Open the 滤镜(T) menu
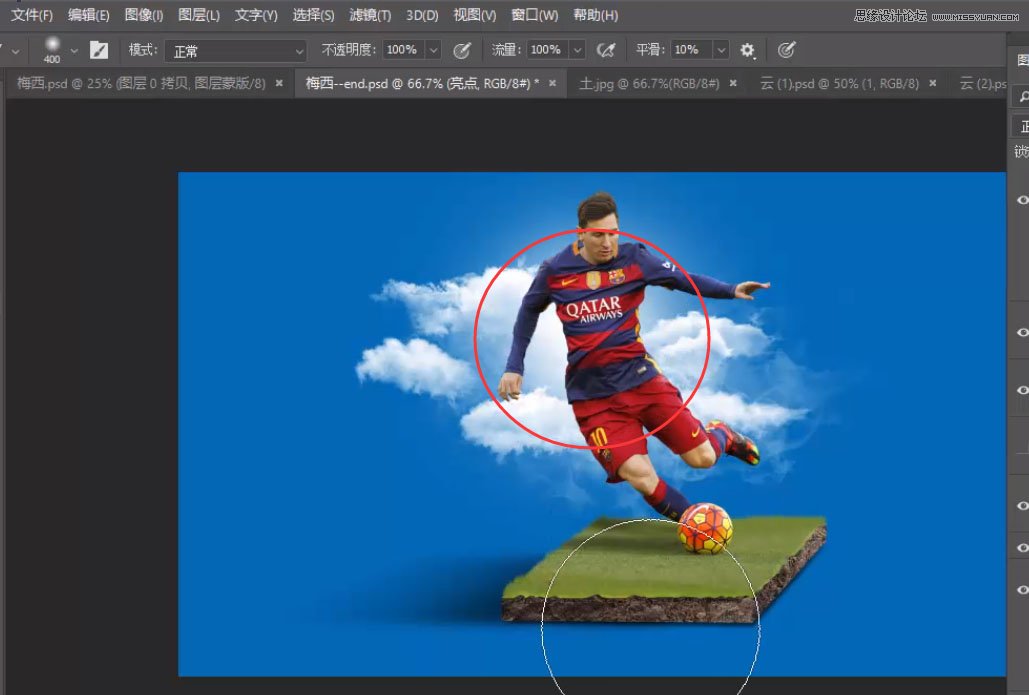 tap(370, 15)
